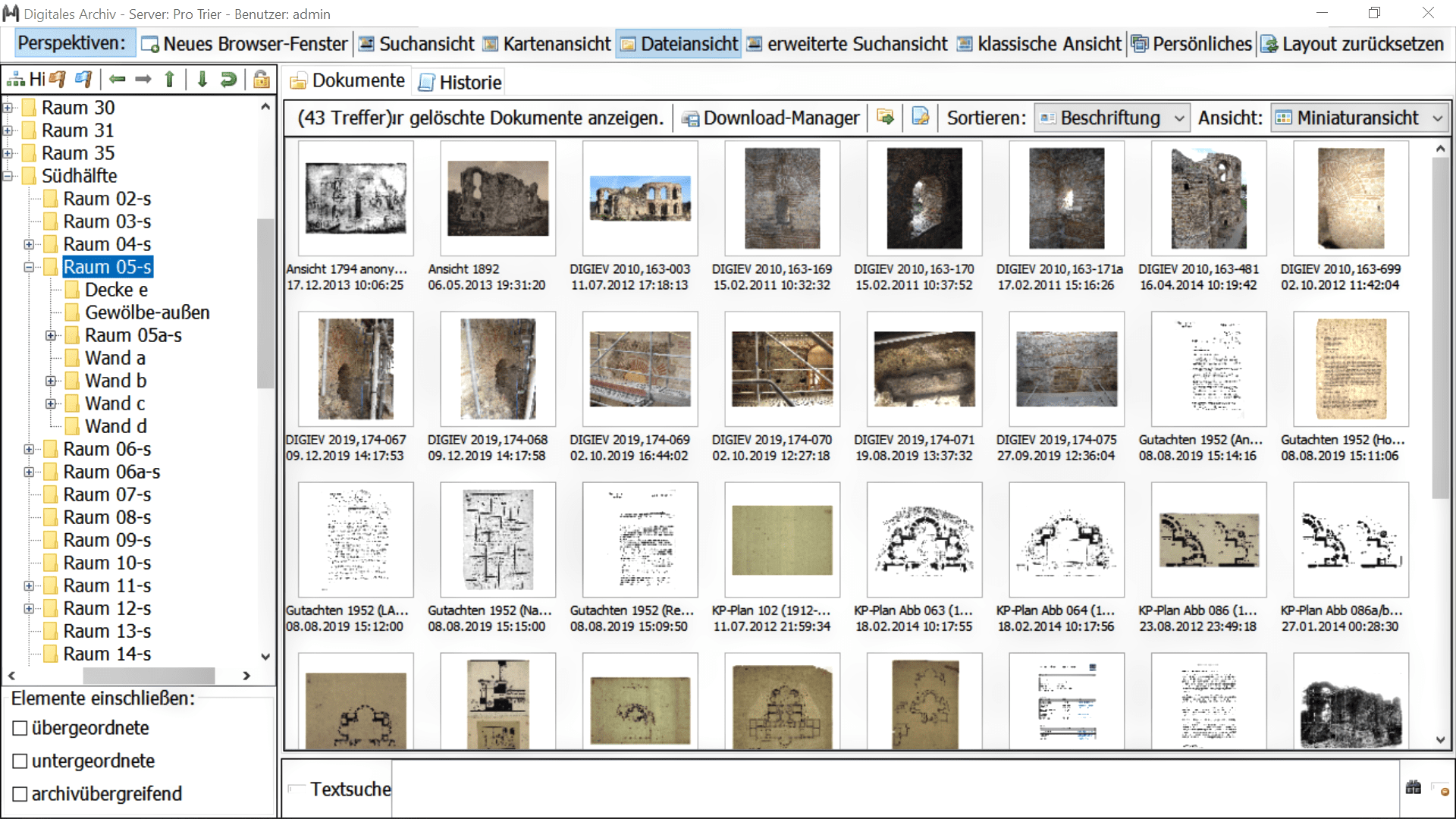
Task: Click the tree panel horizontal scrollbar thumb
Action: 149,675
